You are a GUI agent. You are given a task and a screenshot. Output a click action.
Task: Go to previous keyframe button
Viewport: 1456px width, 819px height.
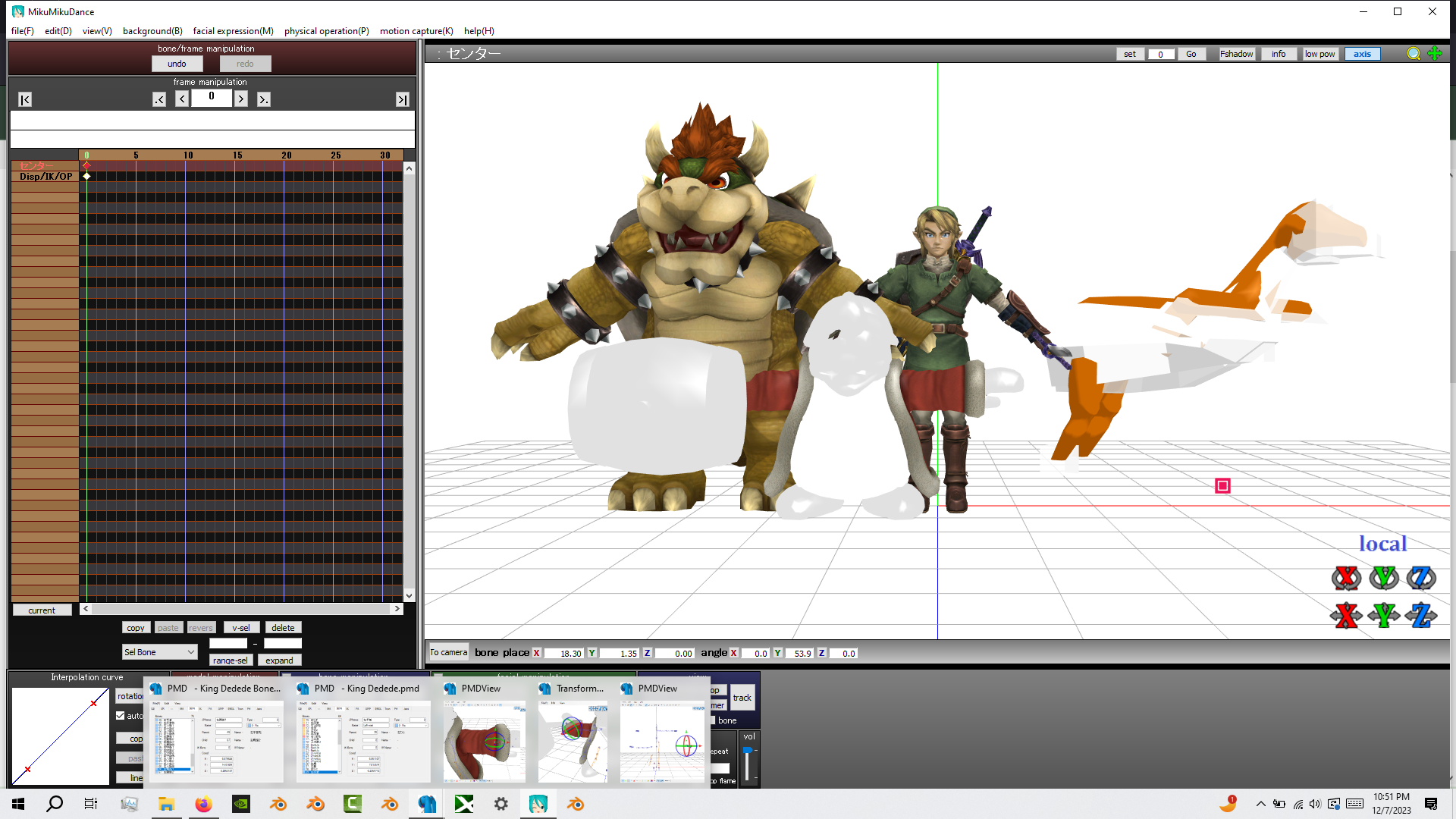coord(159,99)
